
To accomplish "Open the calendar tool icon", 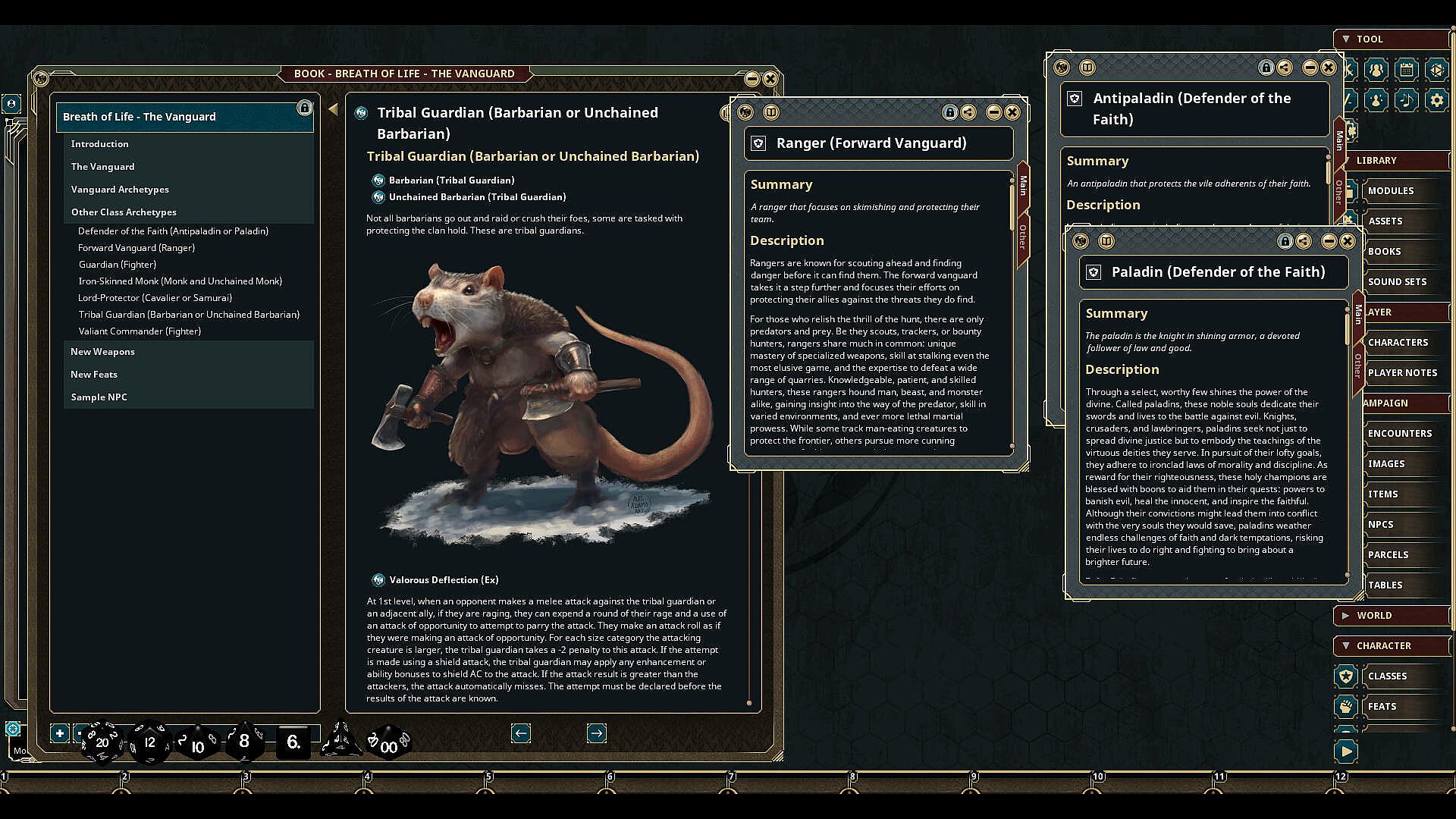I will click(1406, 70).
